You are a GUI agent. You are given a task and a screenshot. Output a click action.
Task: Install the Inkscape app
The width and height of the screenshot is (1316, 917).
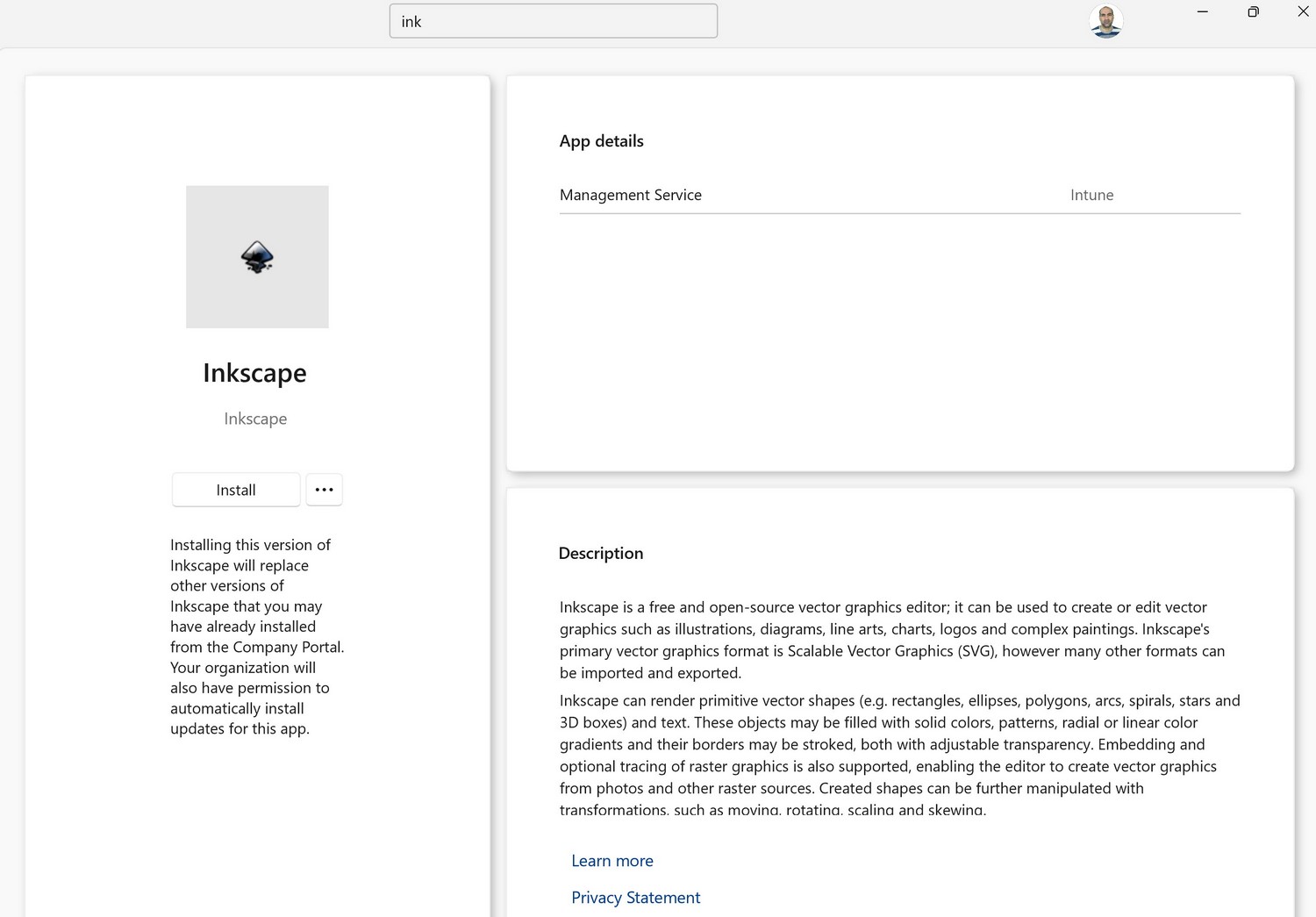point(236,490)
